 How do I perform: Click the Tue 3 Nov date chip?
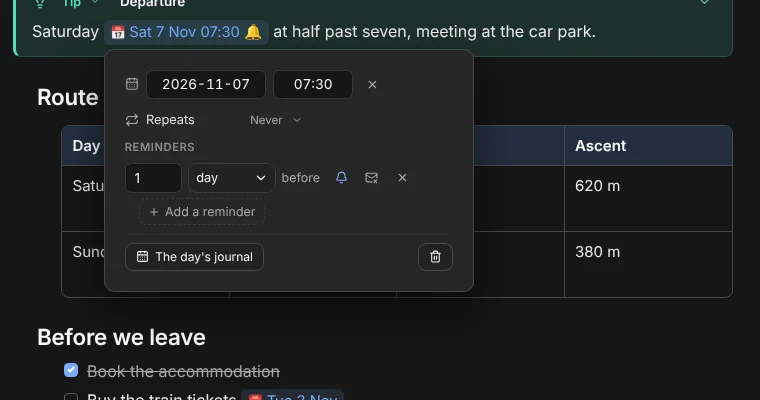pyautogui.click(x=292, y=396)
